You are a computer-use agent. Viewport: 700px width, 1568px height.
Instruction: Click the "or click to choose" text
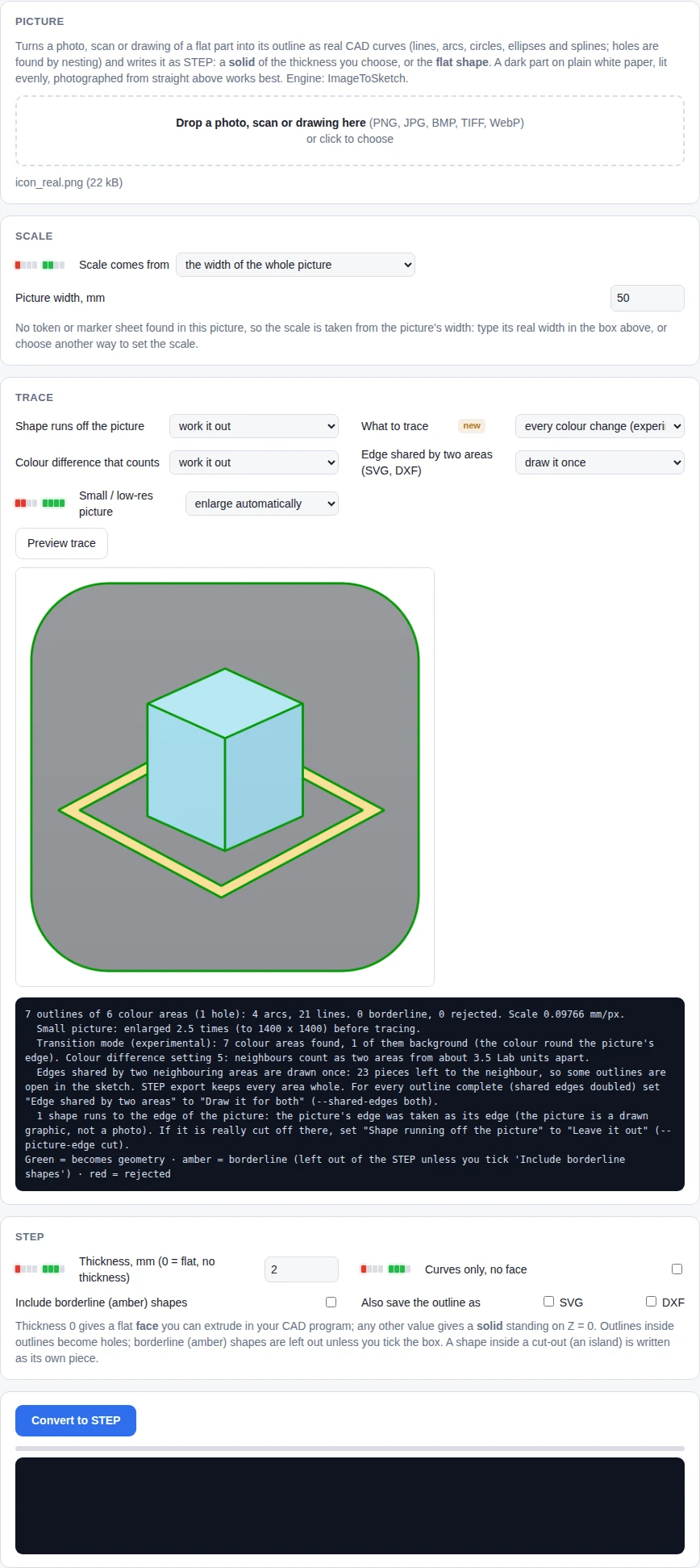(350, 139)
